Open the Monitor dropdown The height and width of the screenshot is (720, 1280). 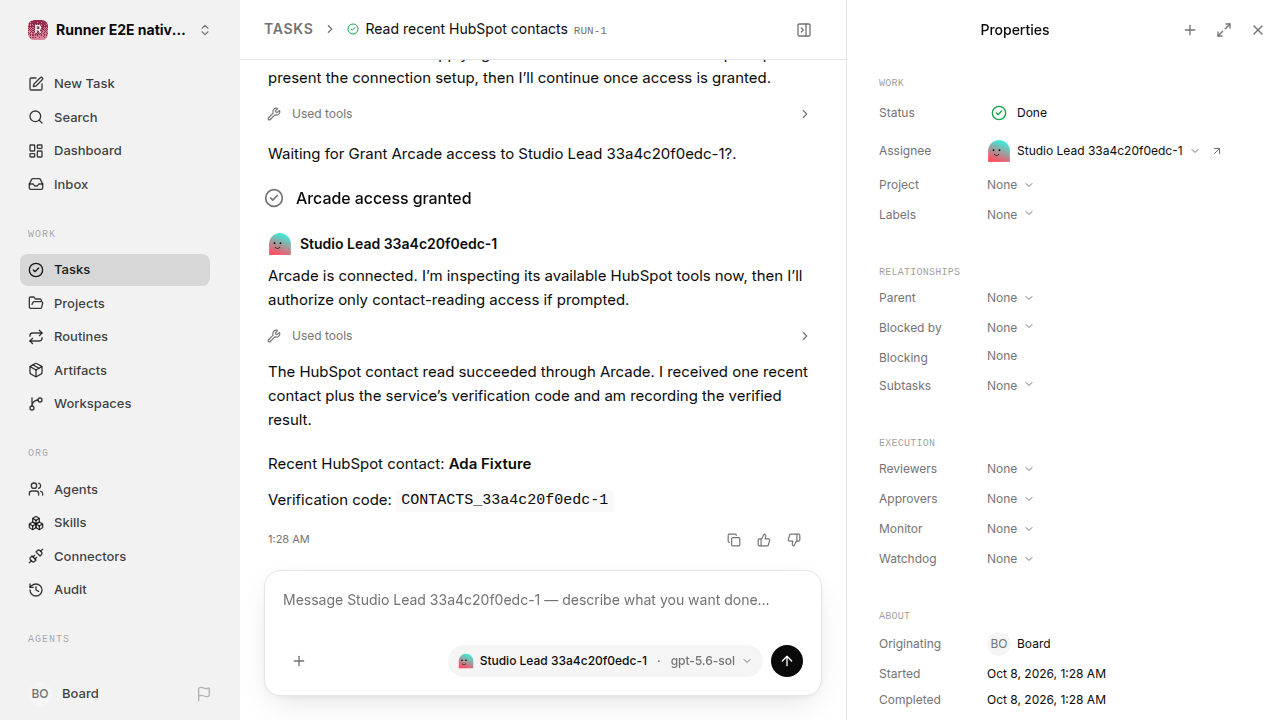pyautogui.click(x=1010, y=529)
